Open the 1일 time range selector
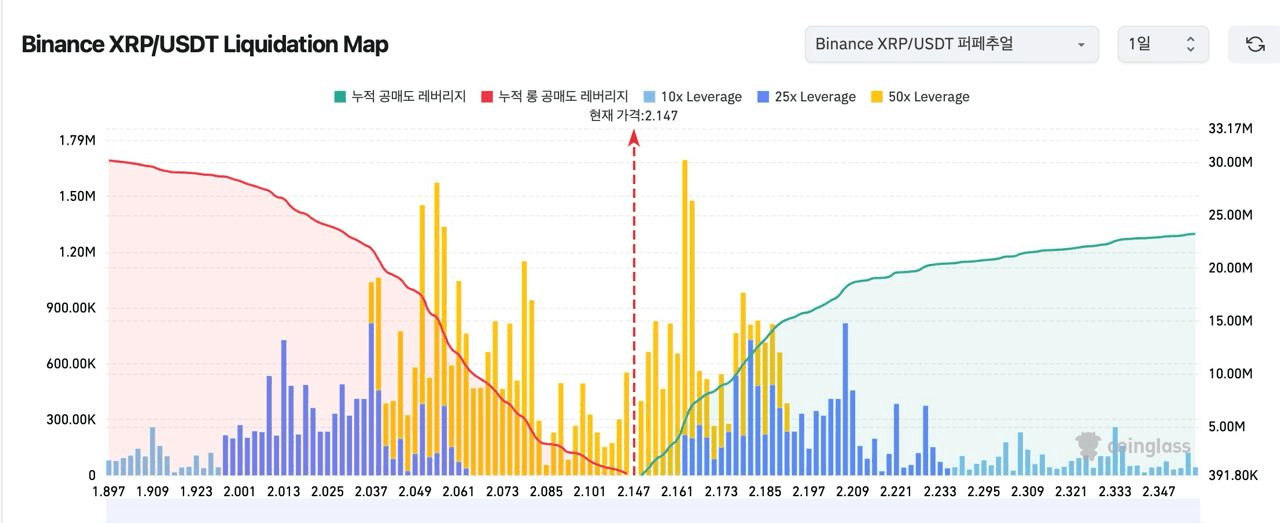Screen dimensions: 1280x523 point(1162,44)
